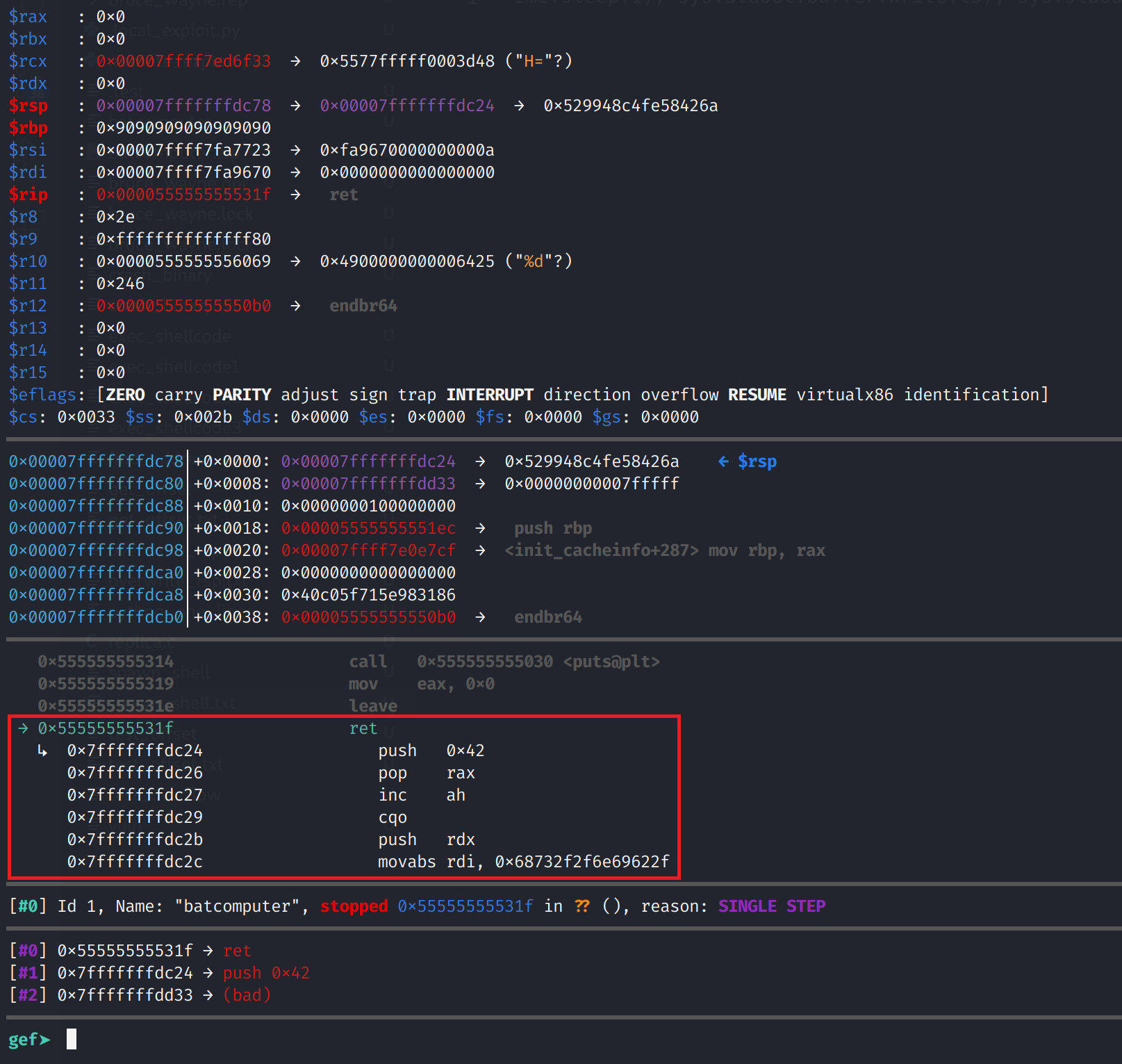This screenshot has height=1064, width=1122.
Task: Click the init_cacheinfo+287 symbol
Action: tap(602, 550)
